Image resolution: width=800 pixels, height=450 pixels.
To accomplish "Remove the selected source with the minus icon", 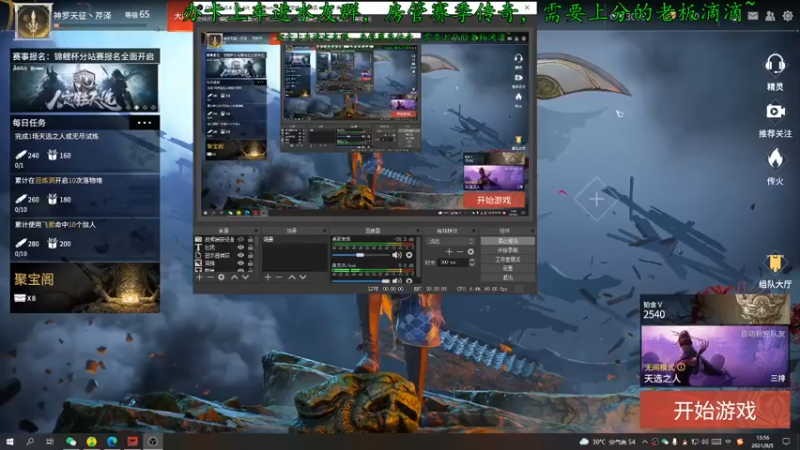I will [x=210, y=277].
